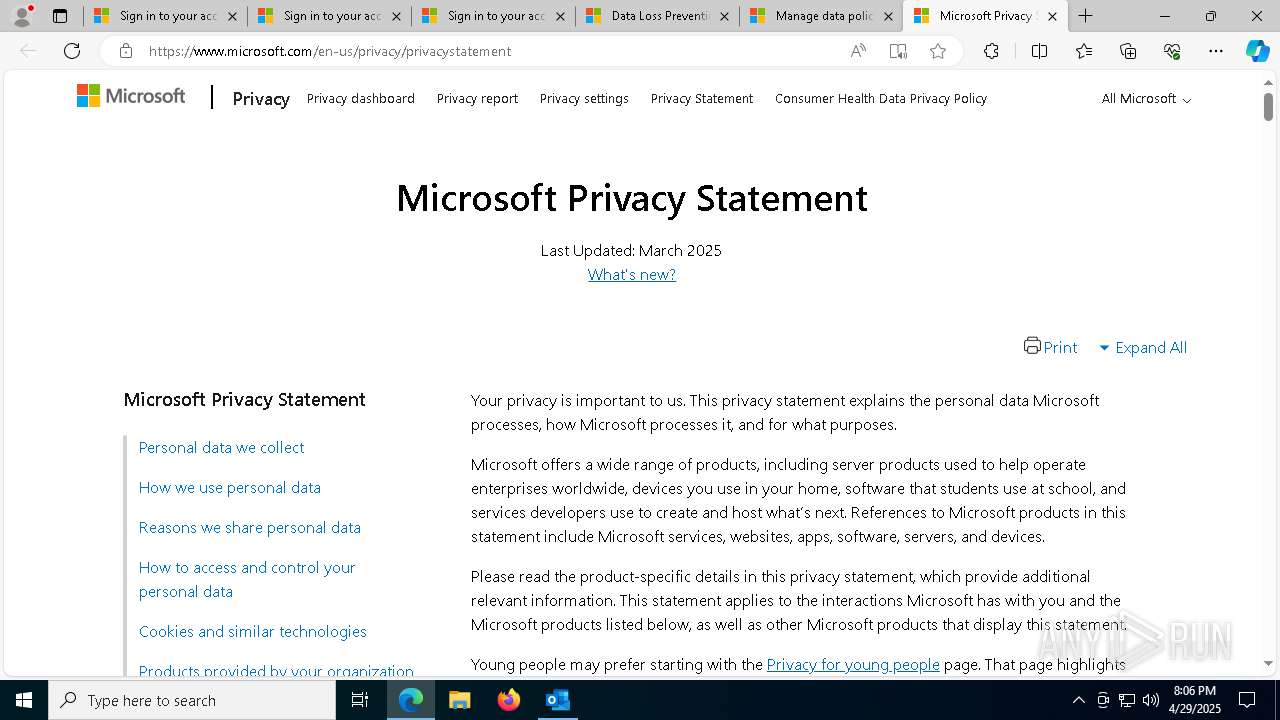The height and width of the screenshot is (720, 1280).
Task: Open Outlook from taskbar
Action: (557, 700)
